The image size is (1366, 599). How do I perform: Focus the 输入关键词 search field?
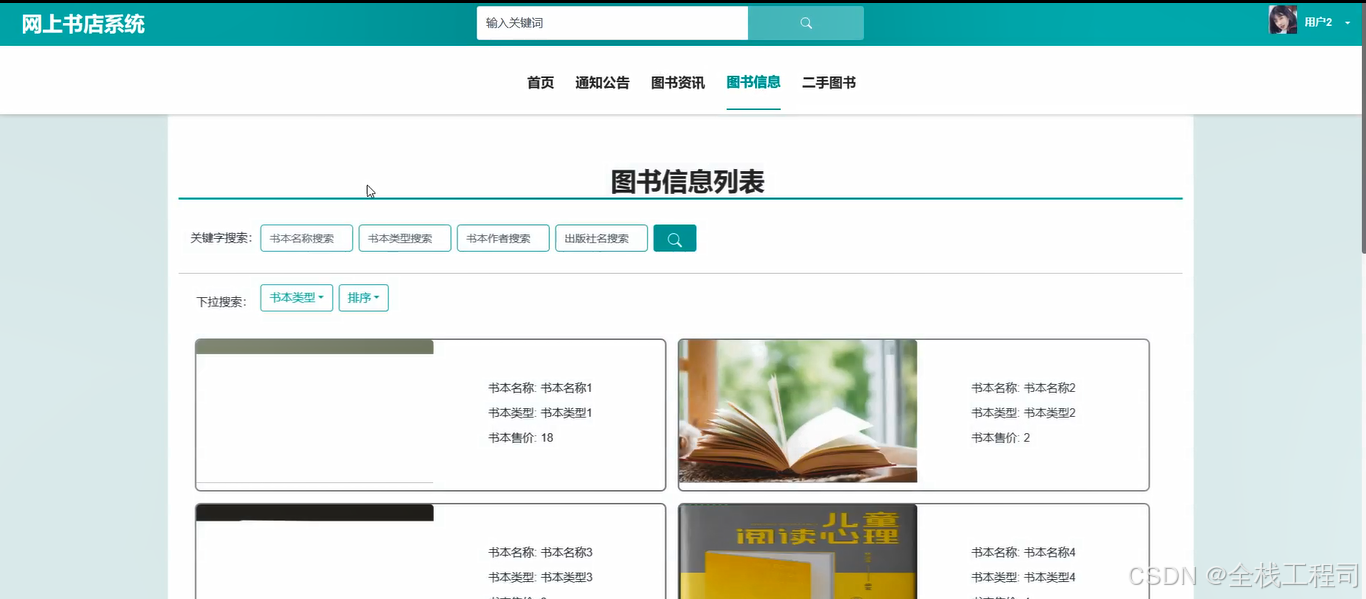tap(612, 23)
